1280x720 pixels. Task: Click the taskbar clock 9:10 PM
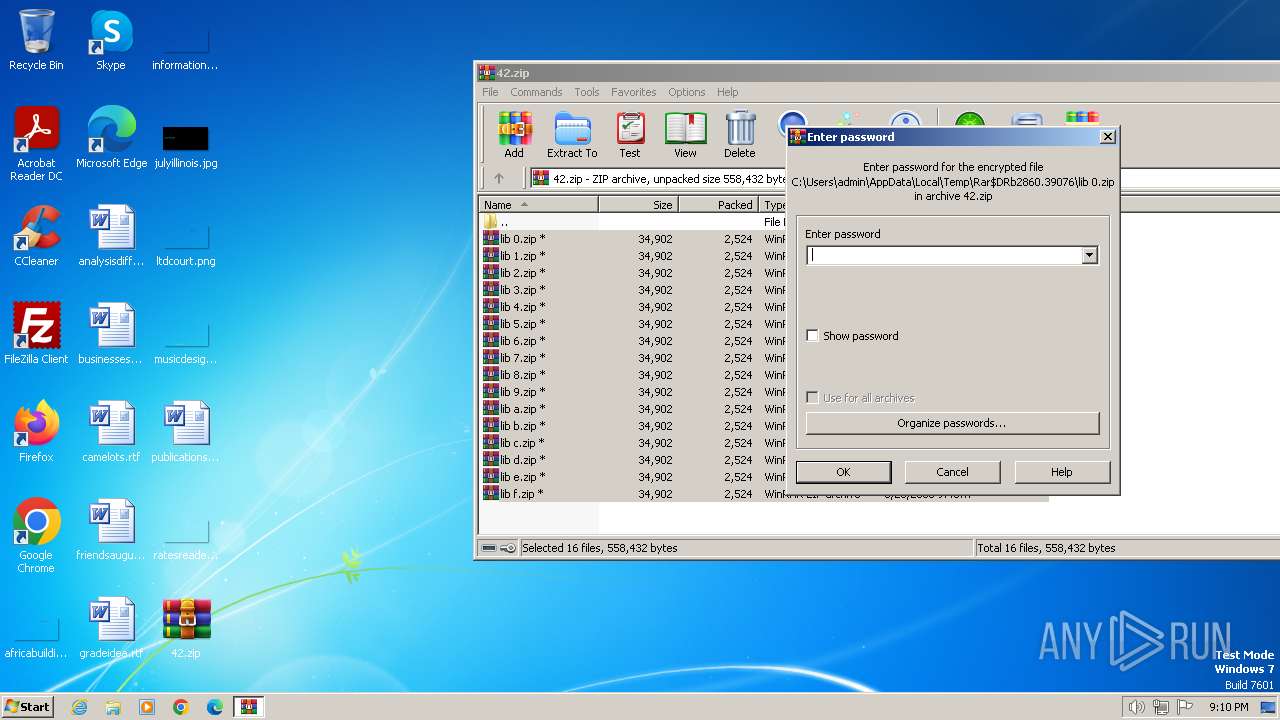pyautogui.click(x=1228, y=707)
